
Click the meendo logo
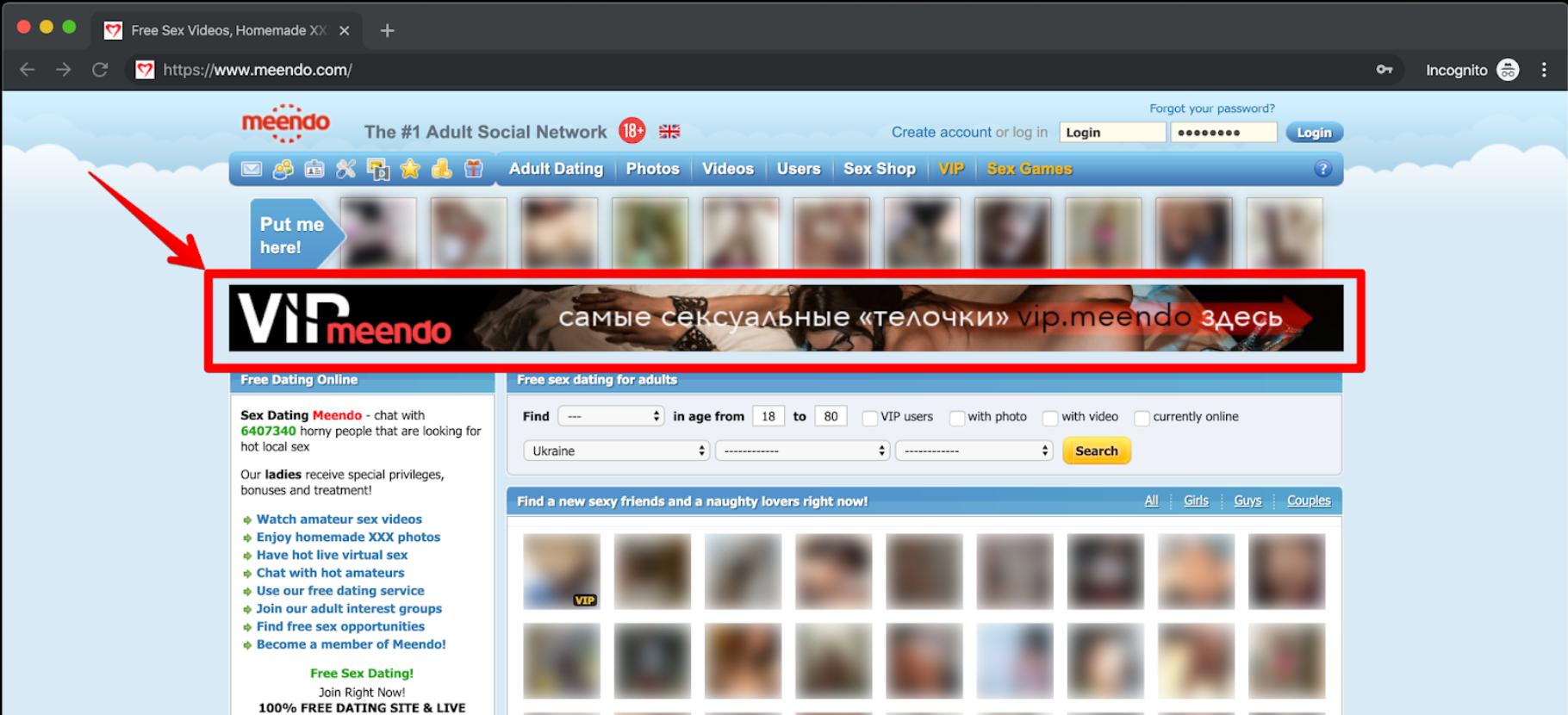point(286,123)
